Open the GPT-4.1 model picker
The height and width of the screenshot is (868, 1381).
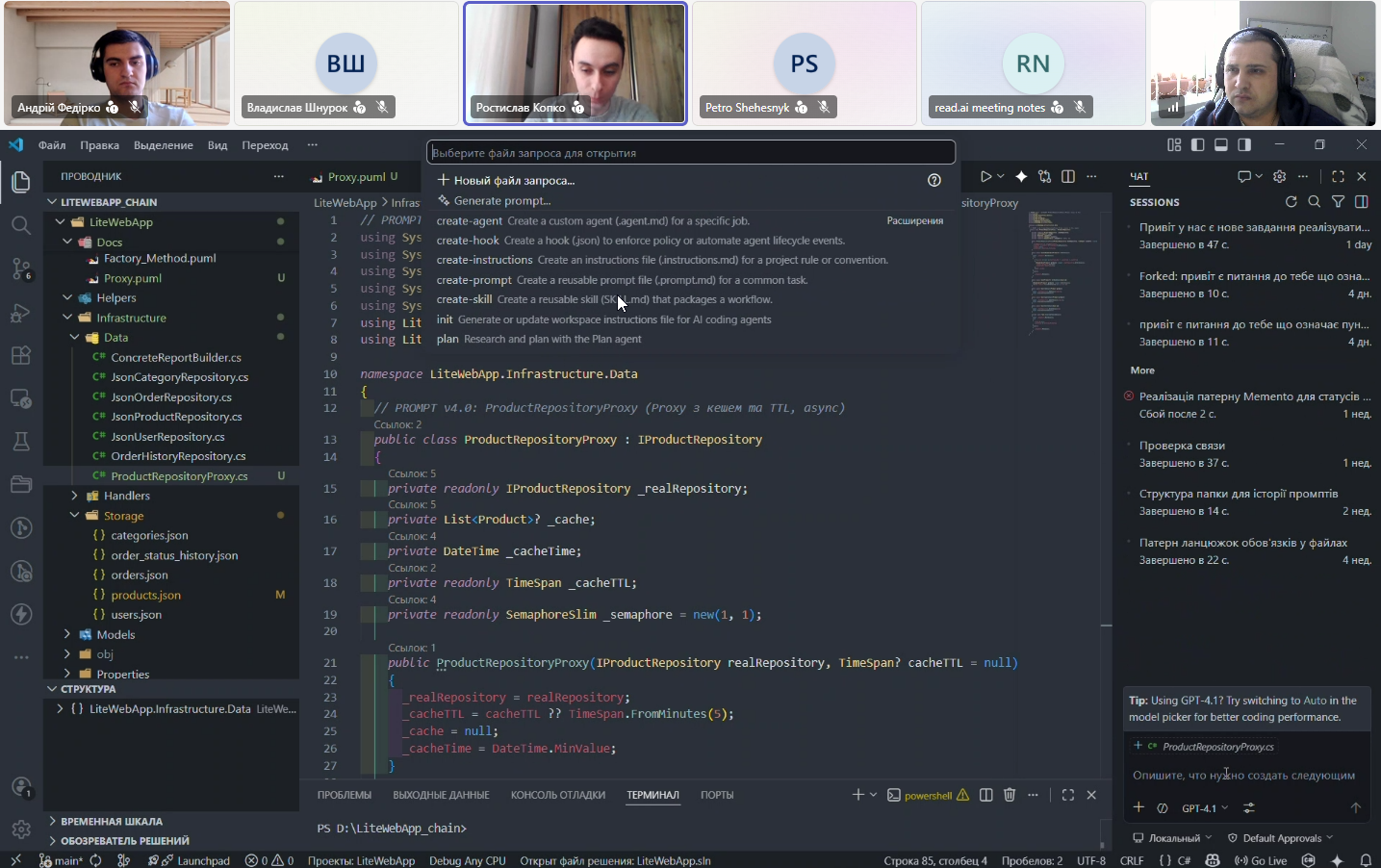1204,808
